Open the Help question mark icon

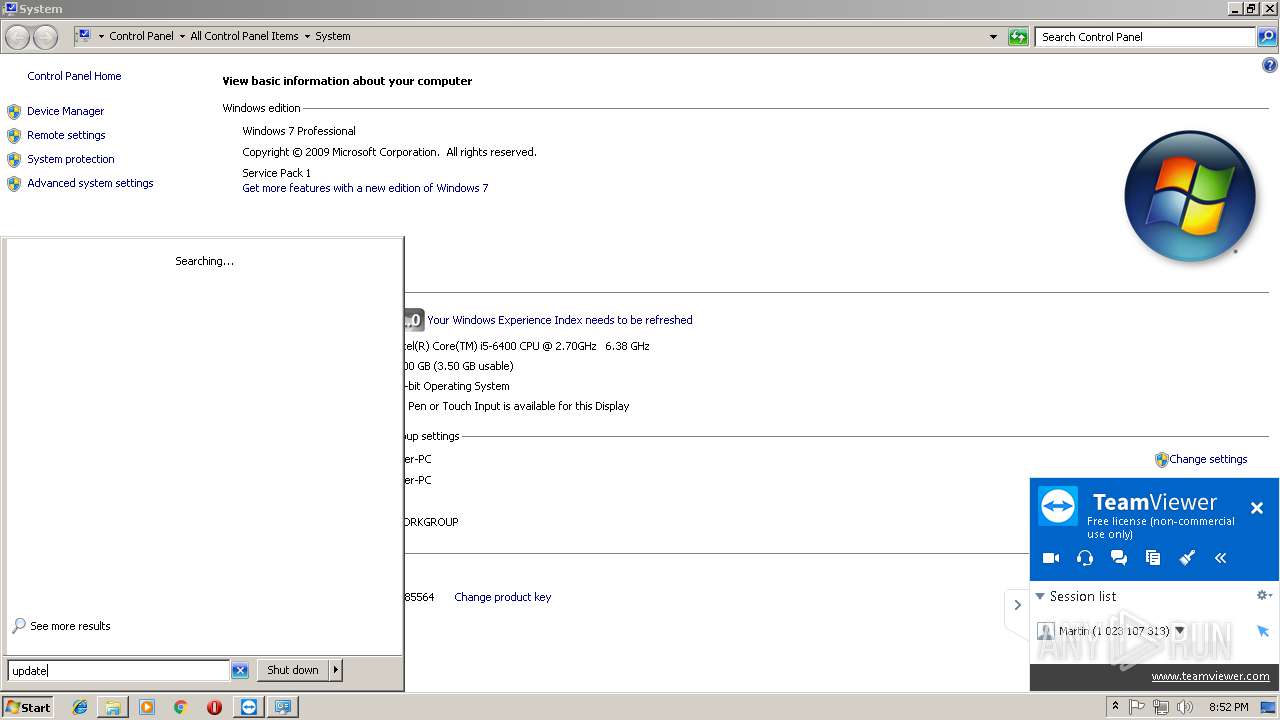[1270, 65]
